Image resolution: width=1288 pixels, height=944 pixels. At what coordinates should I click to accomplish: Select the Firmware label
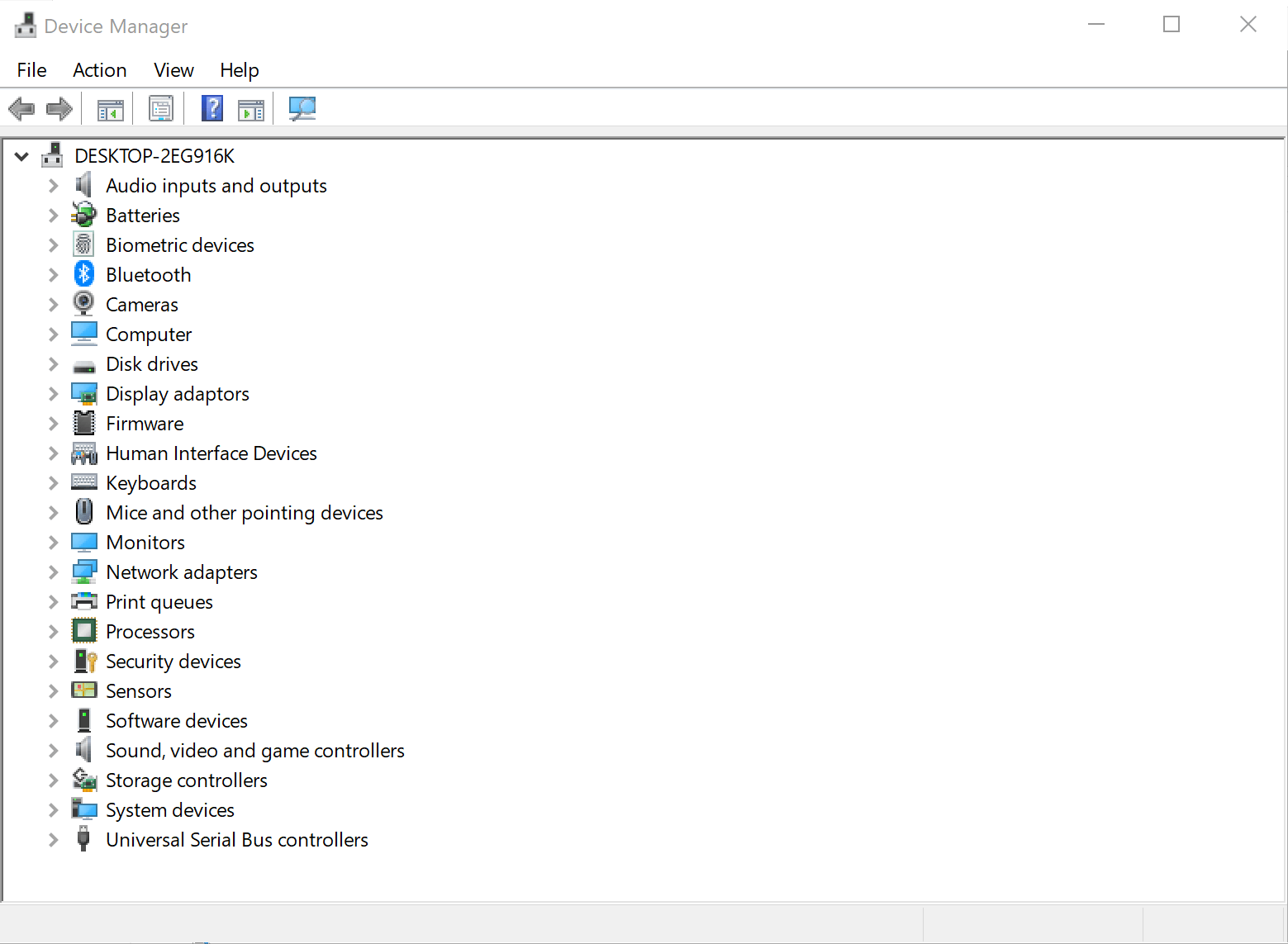[x=145, y=424]
